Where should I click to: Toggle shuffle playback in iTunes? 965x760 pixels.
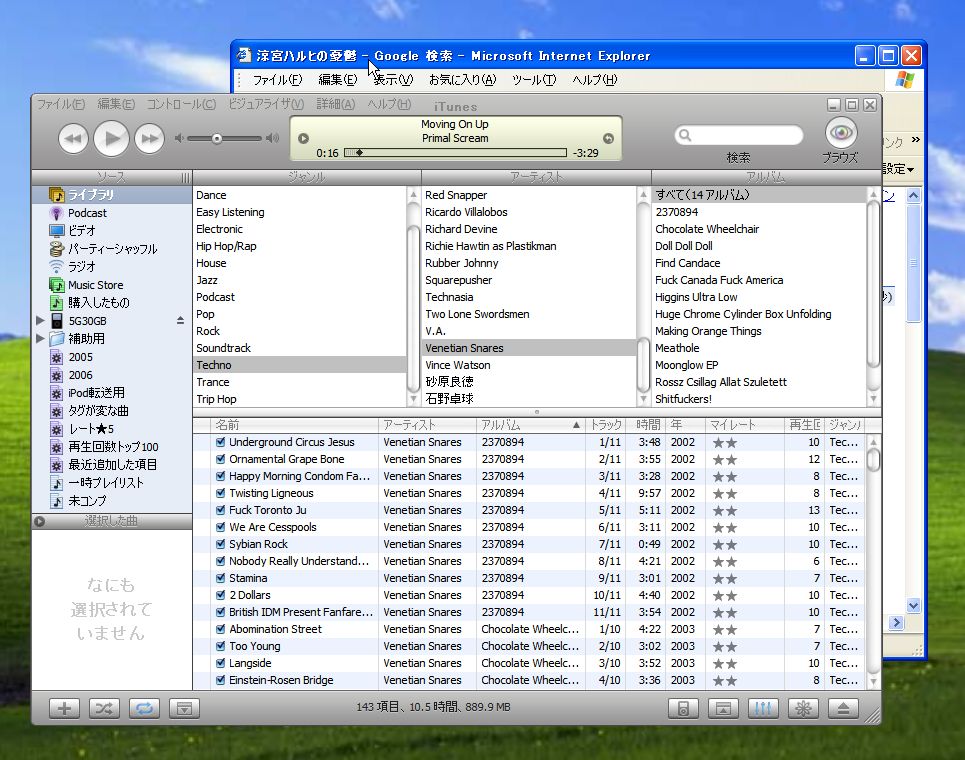tap(104, 708)
